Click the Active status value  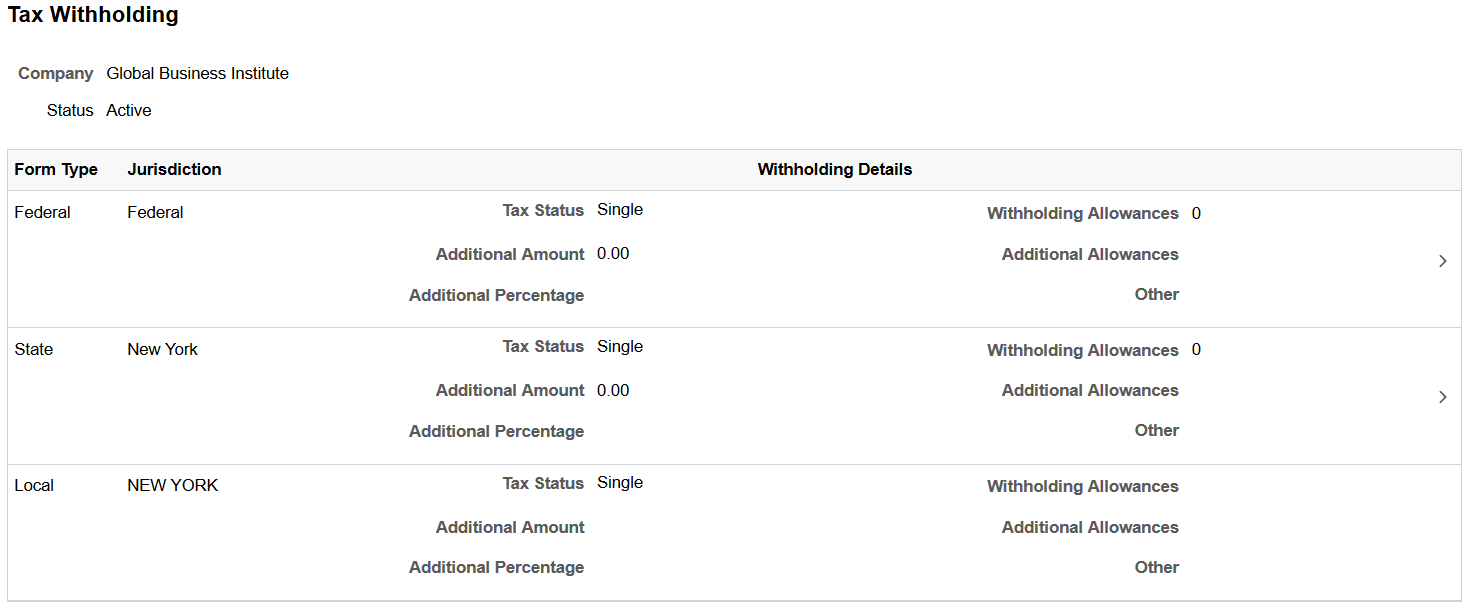(x=128, y=110)
